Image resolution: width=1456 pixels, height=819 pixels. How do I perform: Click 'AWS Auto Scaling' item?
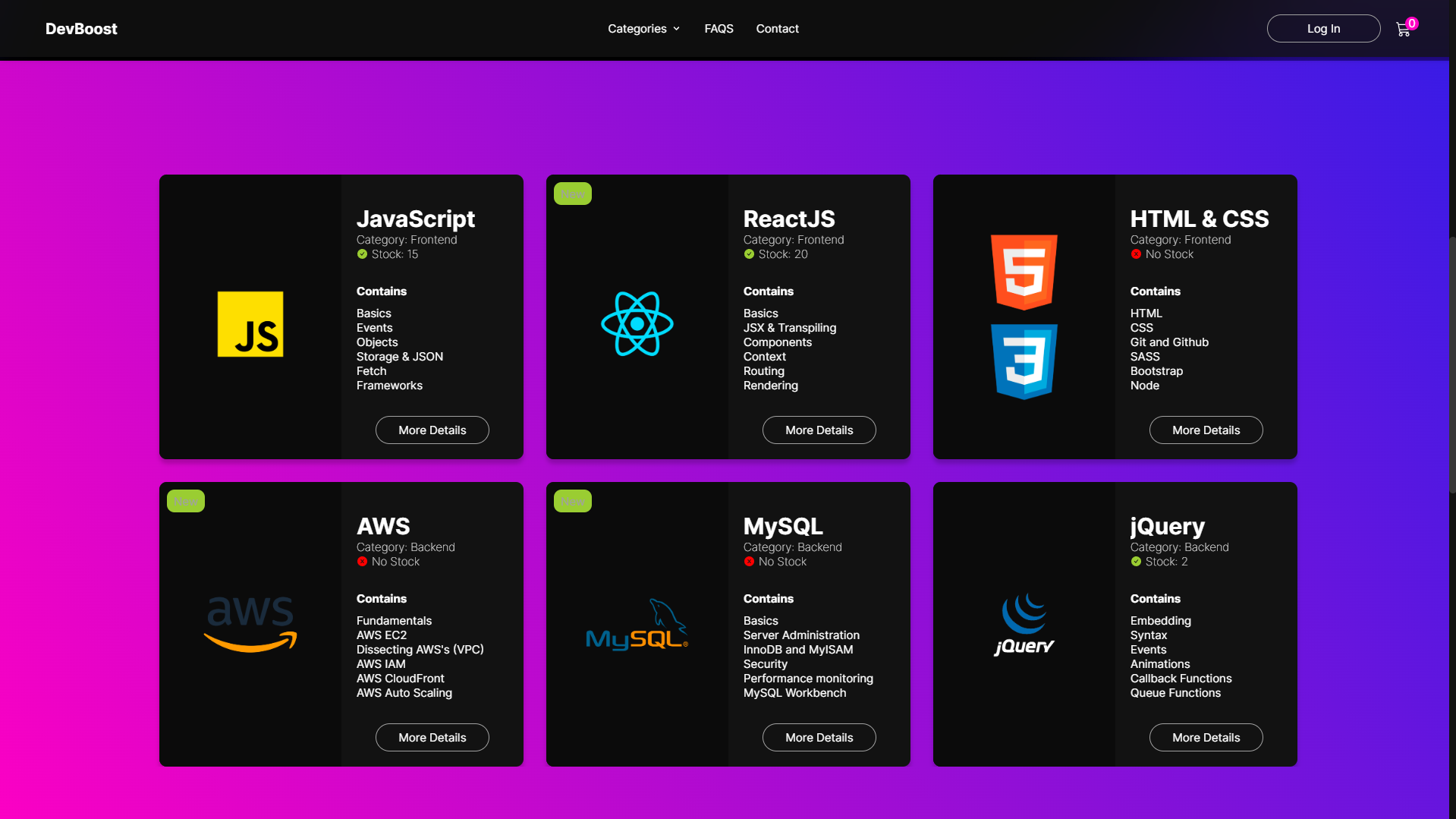pyautogui.click(x=404, y=693)
